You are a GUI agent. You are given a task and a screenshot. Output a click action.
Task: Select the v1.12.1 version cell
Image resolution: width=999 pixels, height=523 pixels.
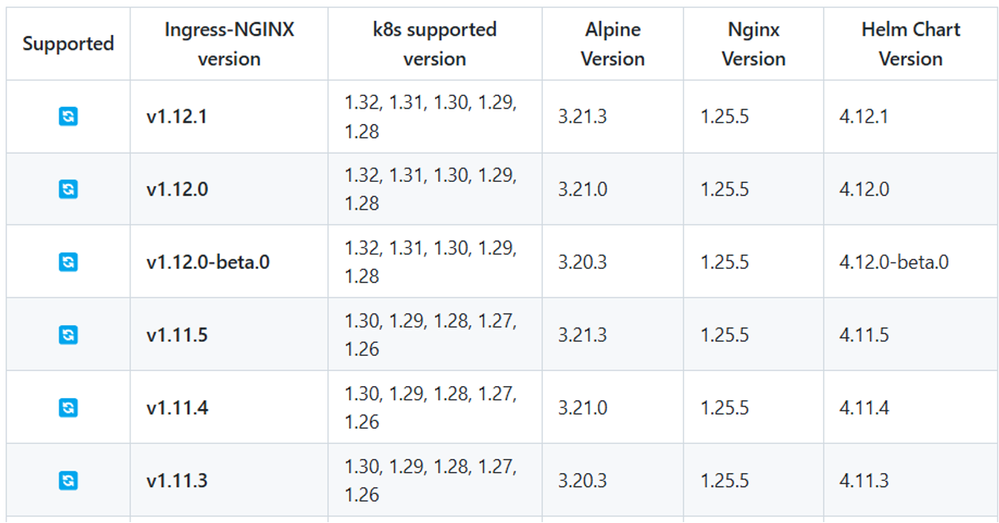[177, 116]
